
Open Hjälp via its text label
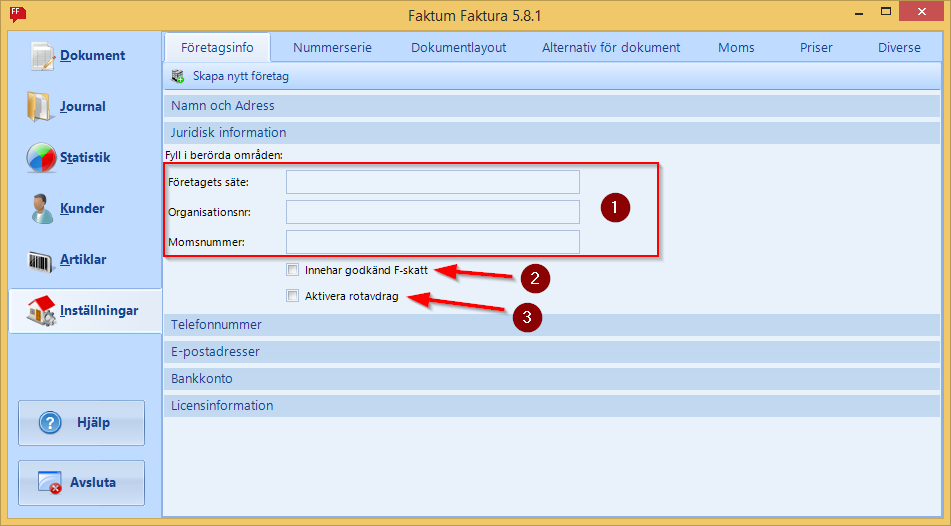[x=93, y=423]
